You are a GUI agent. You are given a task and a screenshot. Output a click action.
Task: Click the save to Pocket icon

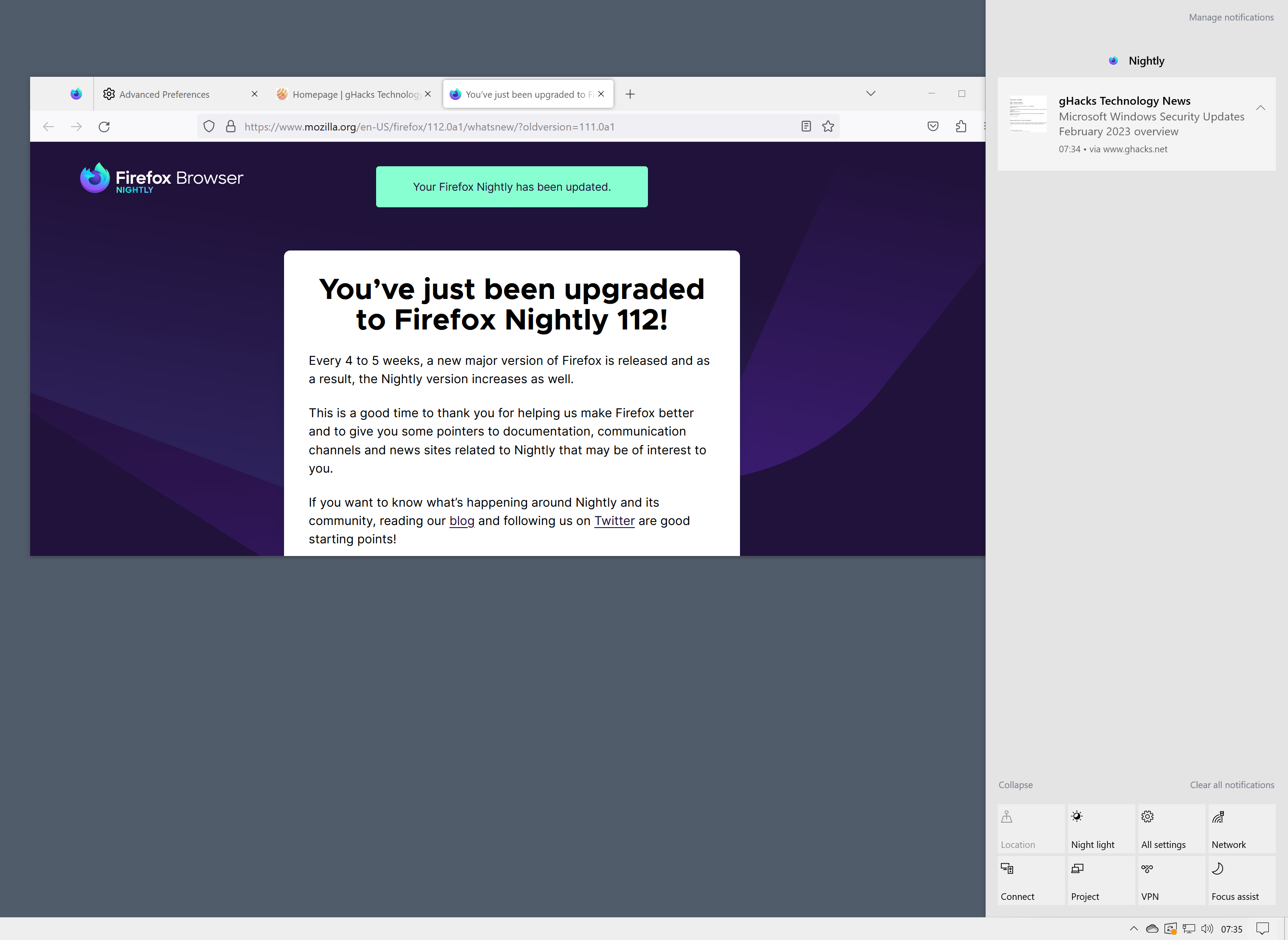[x=933, y=126]
